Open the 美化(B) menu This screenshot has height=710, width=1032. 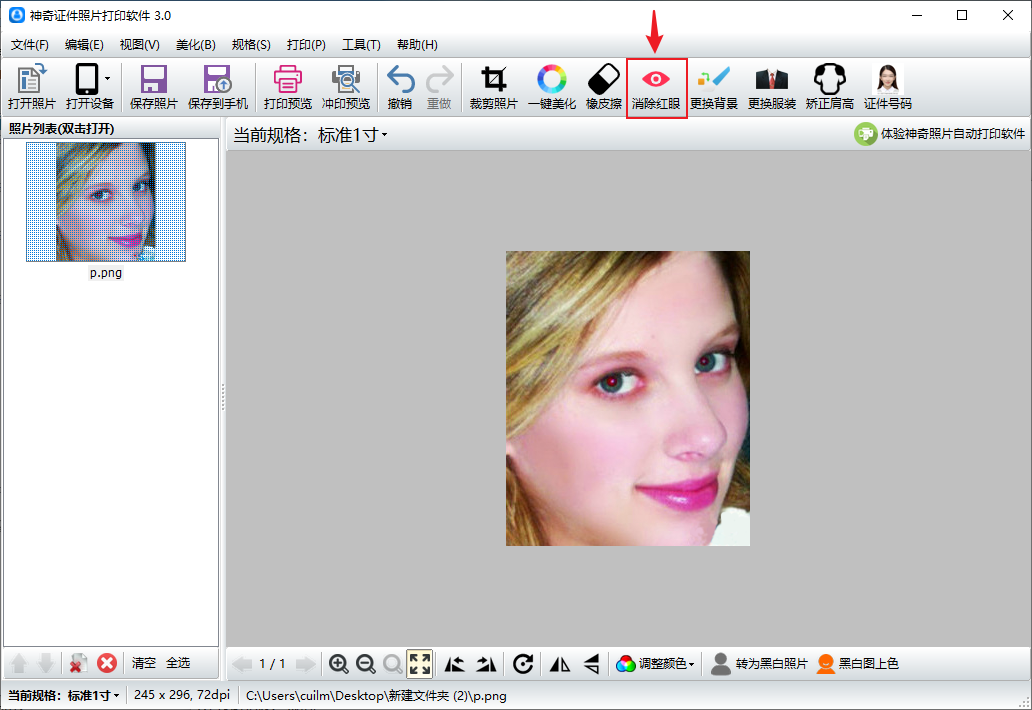(195, 45)
